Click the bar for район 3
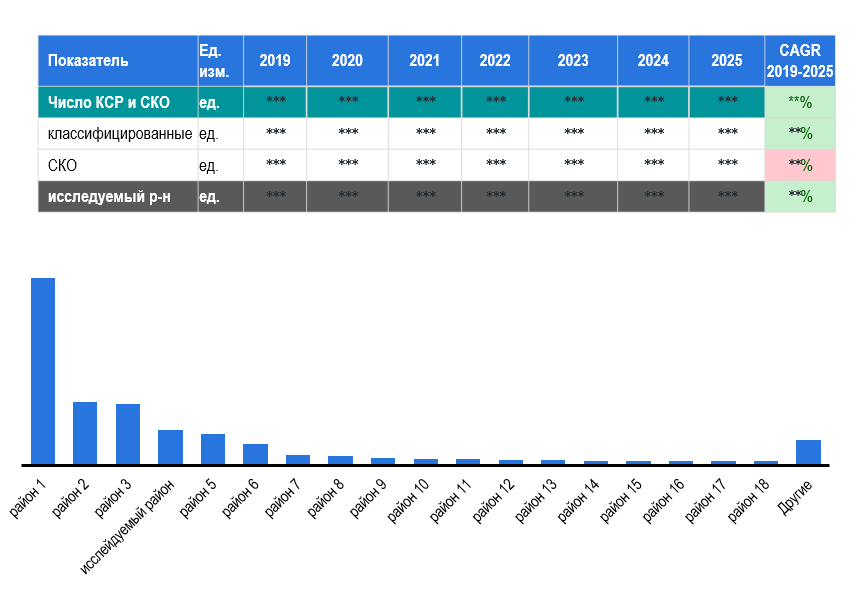The width and height of the screenshot is (858, 590). click(x=127, y=434)
